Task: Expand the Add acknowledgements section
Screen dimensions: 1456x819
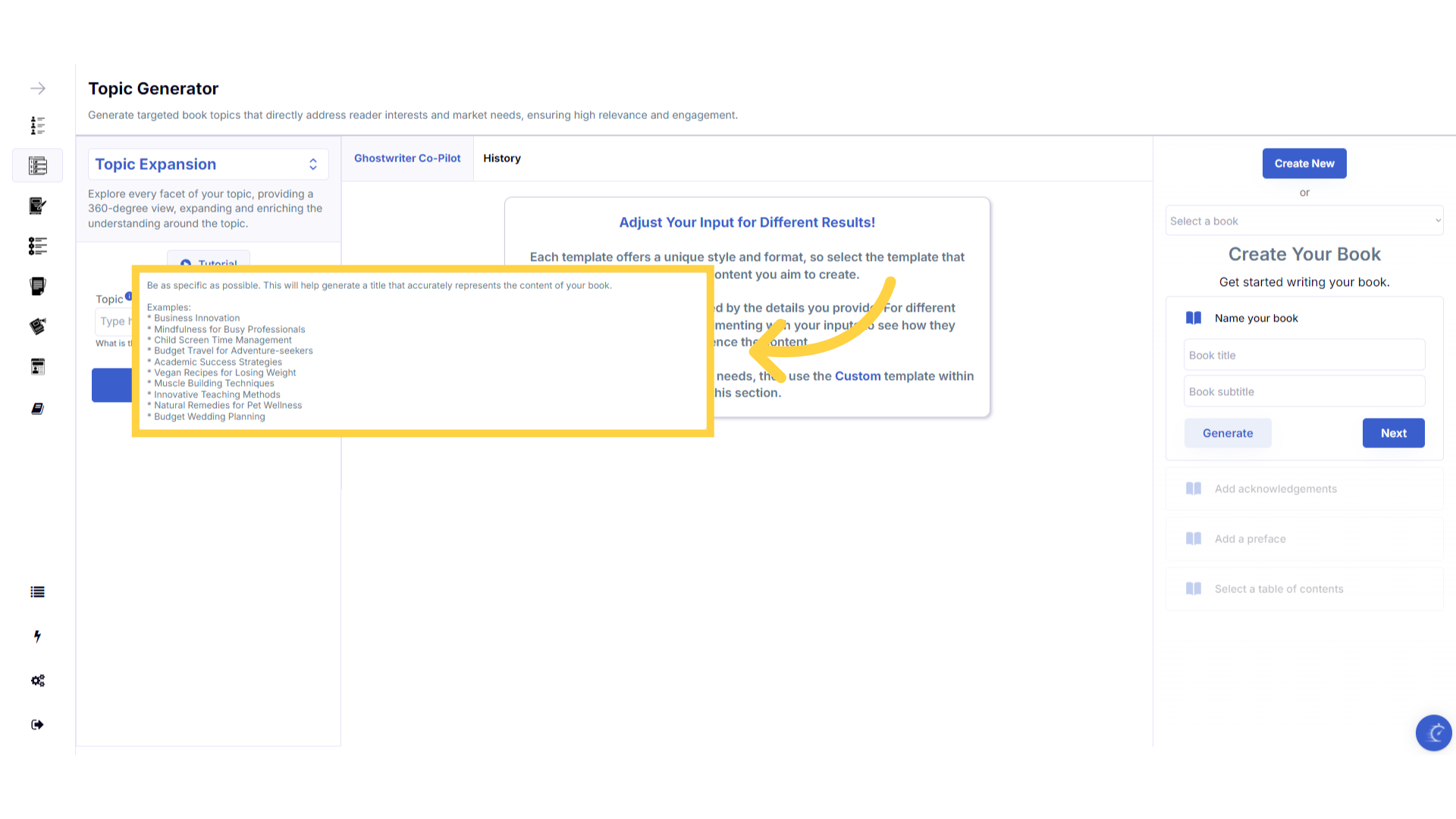Action: tap(1304, 489)
